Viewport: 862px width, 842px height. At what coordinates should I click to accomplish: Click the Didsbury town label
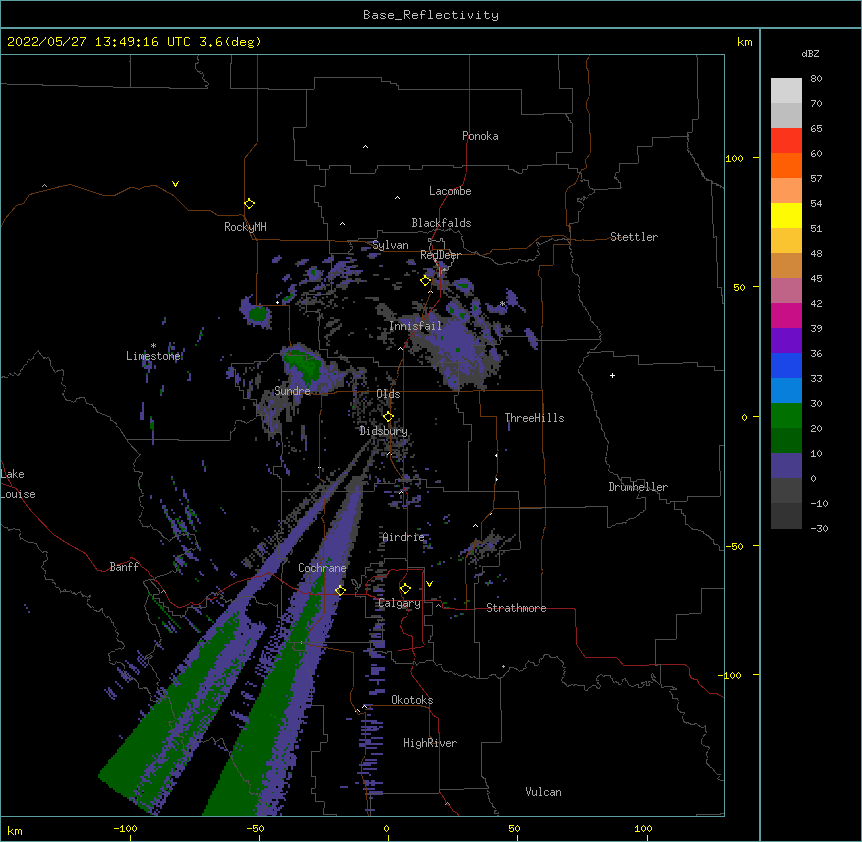384,431
